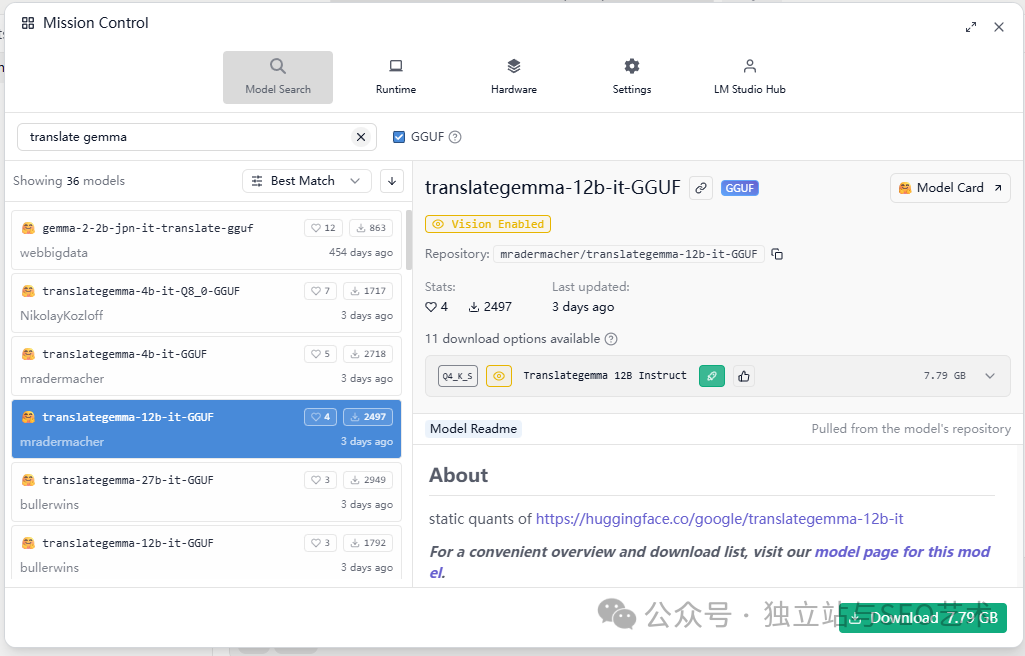
Task: Open huggingface translategemma-12b-it link
Action: 719,519
